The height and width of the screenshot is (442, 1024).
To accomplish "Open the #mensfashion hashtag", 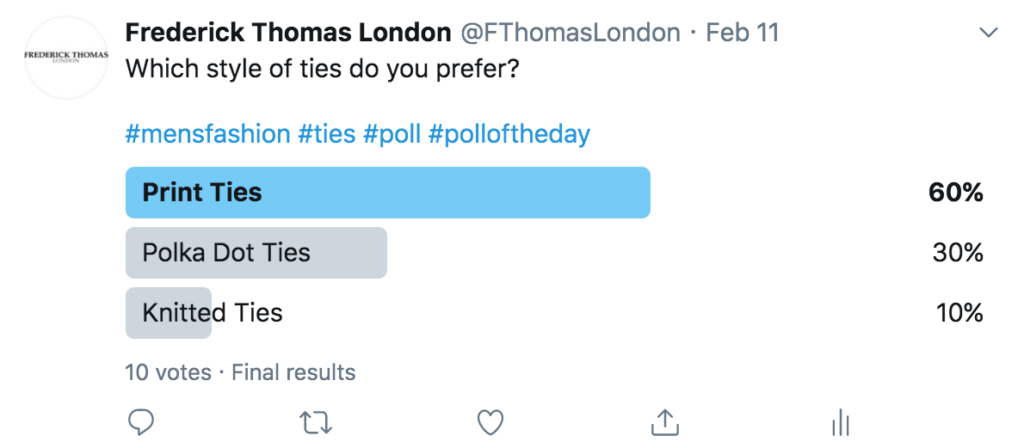I will coord(207,134).
